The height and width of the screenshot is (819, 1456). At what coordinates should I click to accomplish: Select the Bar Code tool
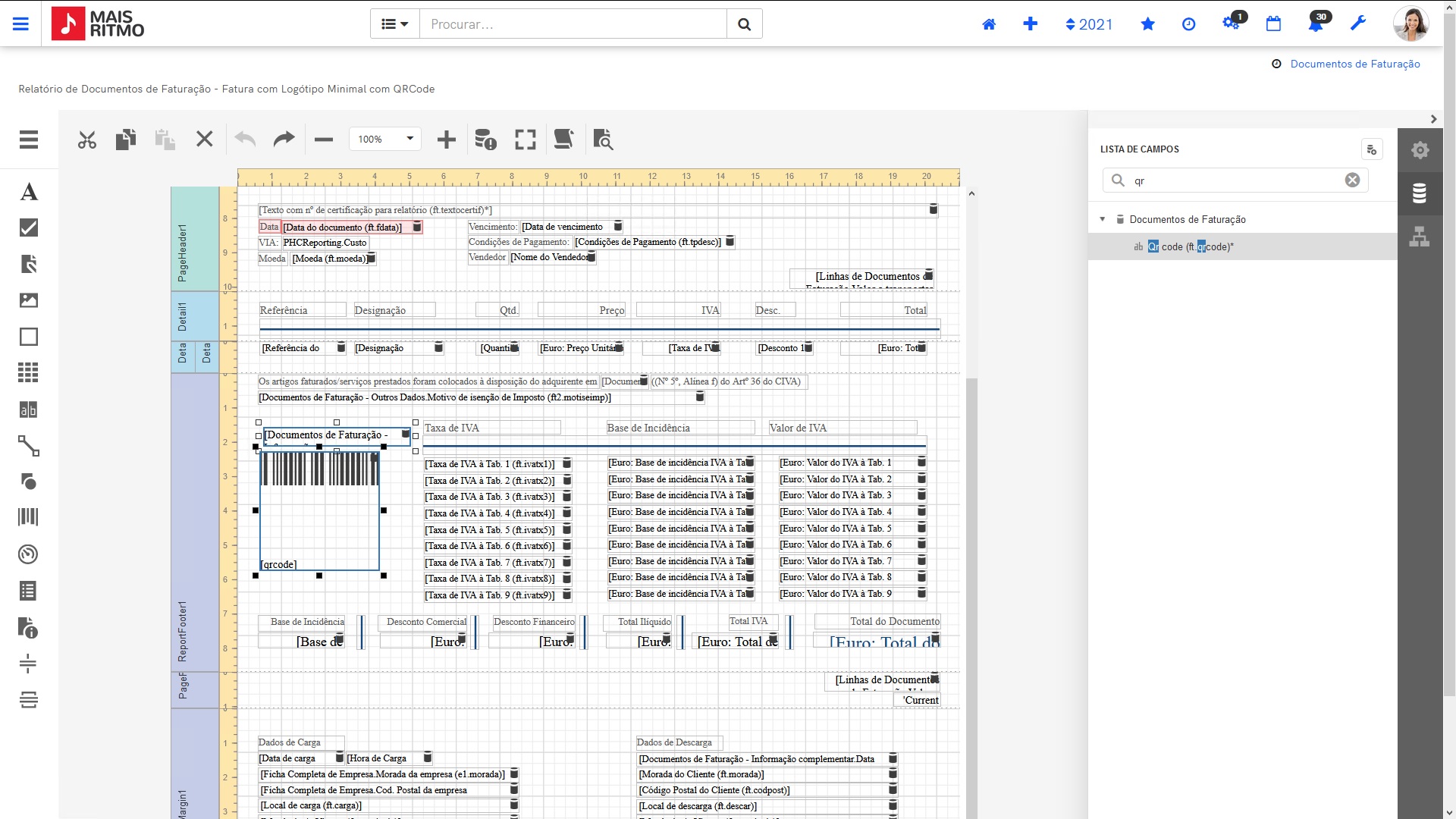tap(29, 518)
